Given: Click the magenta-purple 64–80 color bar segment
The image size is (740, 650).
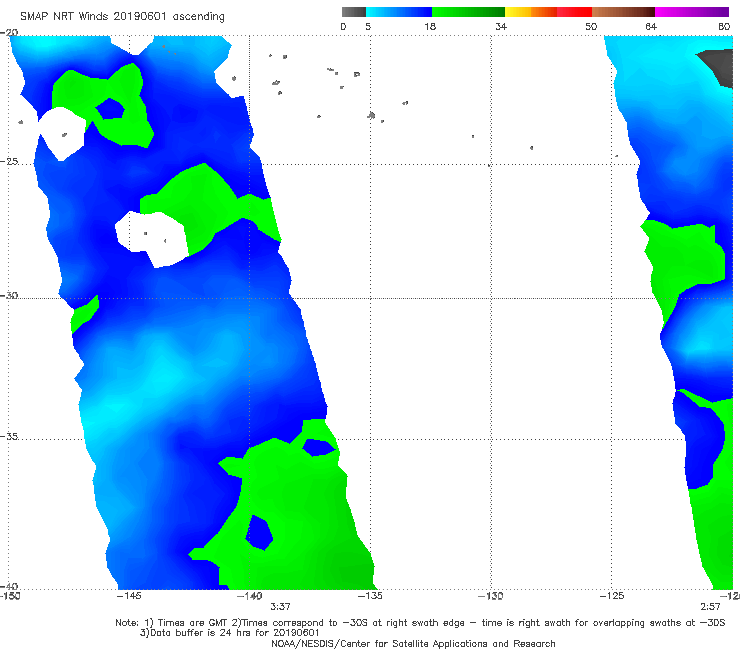Looking at the screenshot, I should coord(692,12).
